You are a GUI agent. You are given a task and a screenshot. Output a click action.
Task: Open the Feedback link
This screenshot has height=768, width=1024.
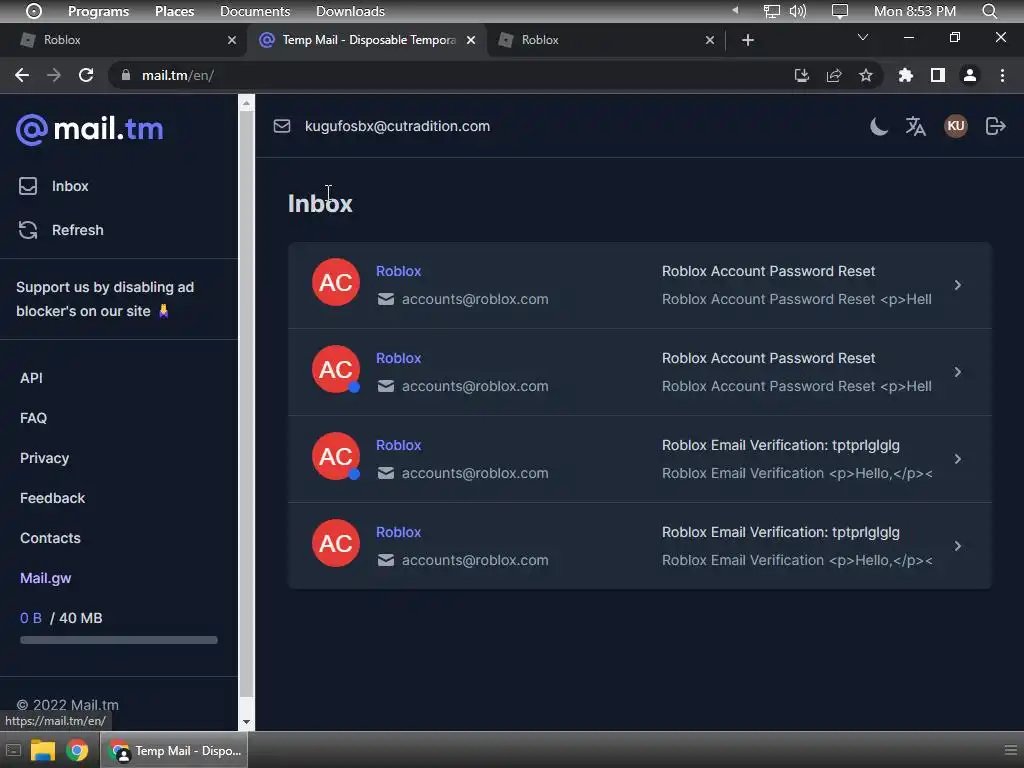(52, 498)
